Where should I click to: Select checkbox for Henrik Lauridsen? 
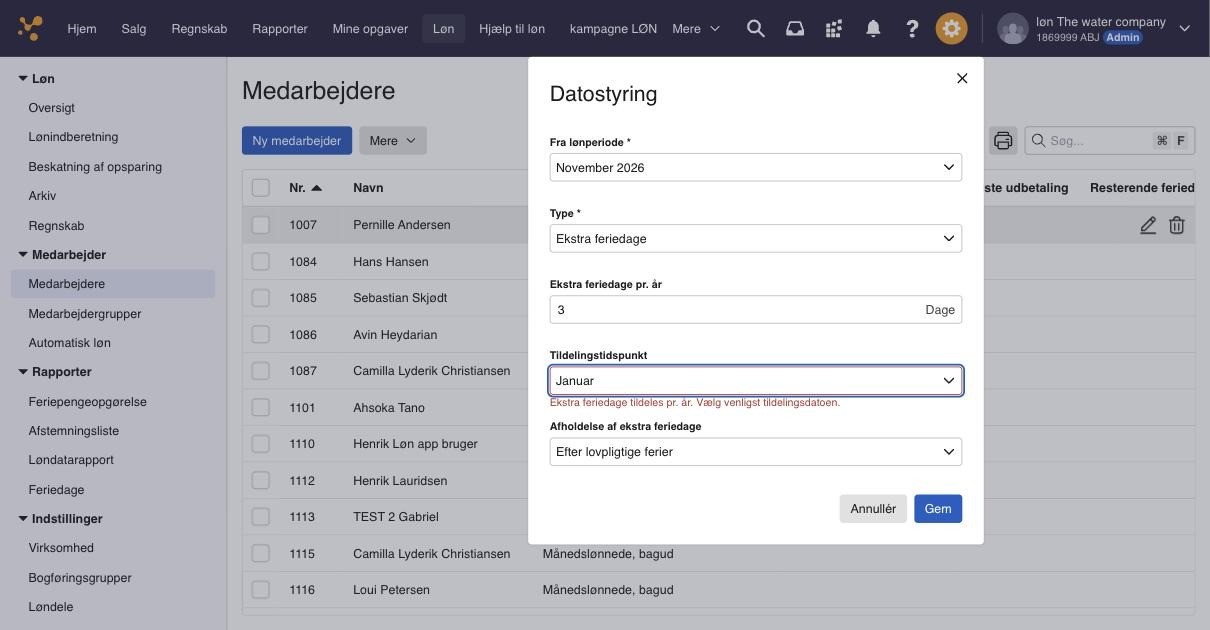point(261,480)
